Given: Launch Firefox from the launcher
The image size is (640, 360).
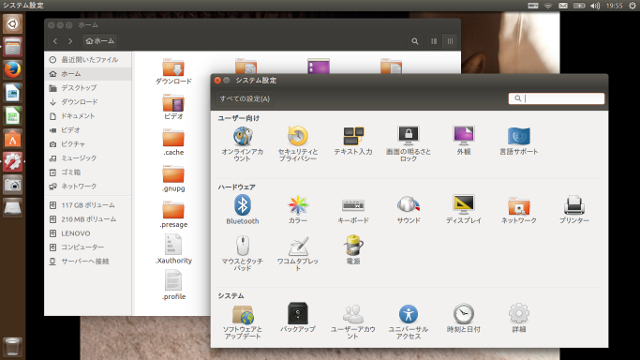Looking at the screenshot, I should 13,70.
